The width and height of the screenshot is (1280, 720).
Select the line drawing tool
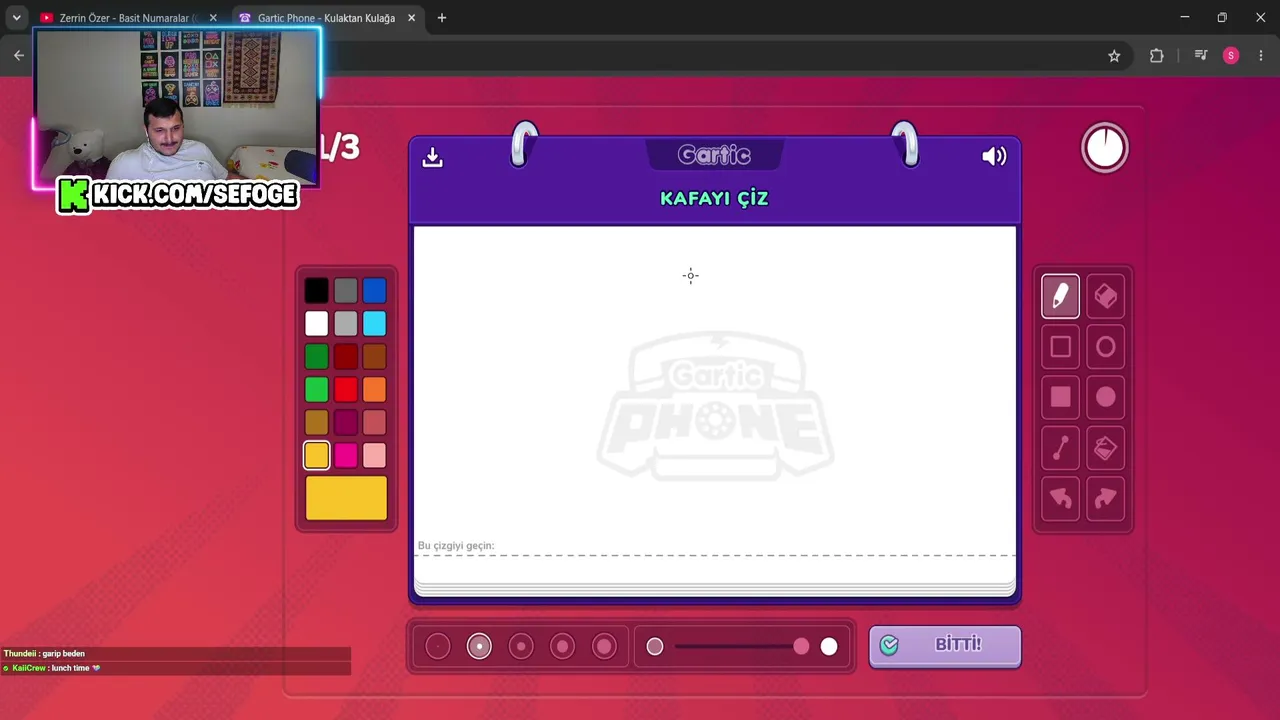pos(1060,448)
